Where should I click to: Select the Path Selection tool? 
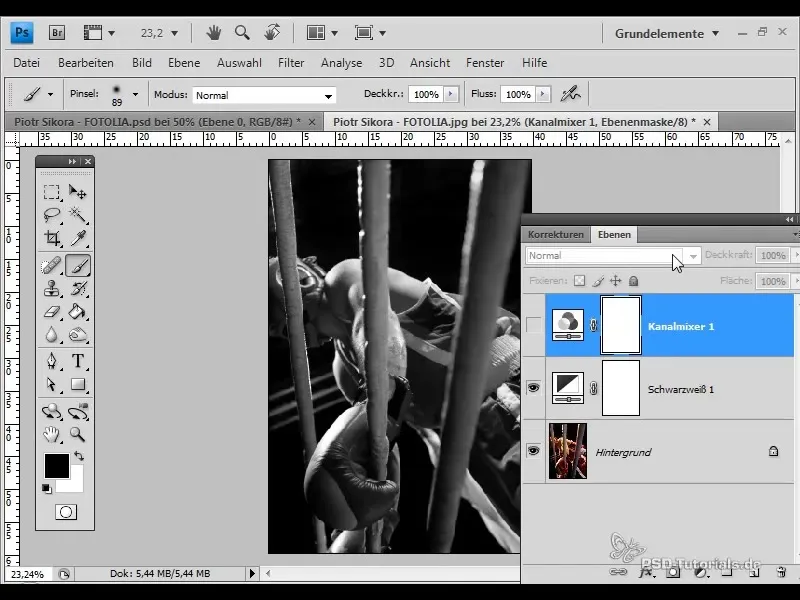tap(51, 384)
